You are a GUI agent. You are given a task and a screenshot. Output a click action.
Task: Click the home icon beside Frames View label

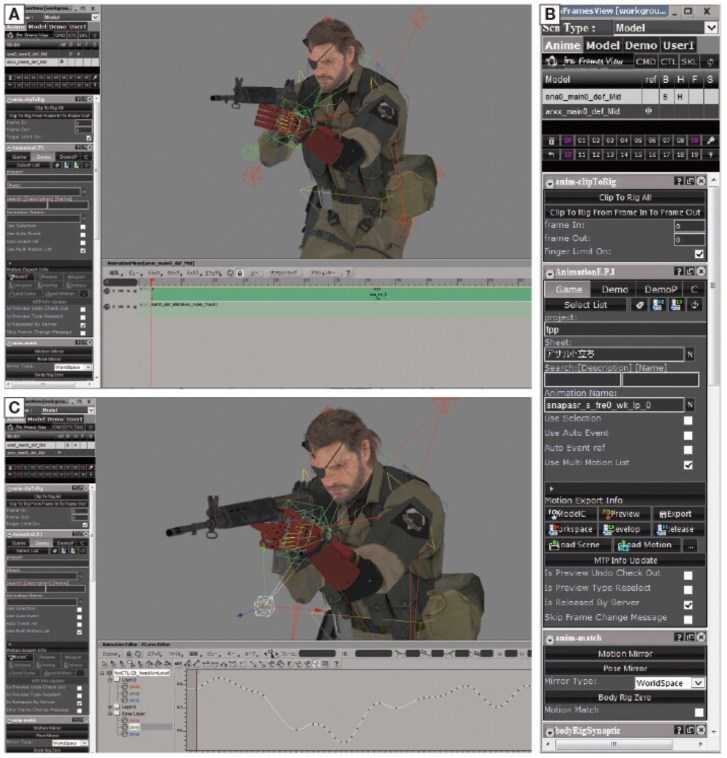(x=552, y=61)
